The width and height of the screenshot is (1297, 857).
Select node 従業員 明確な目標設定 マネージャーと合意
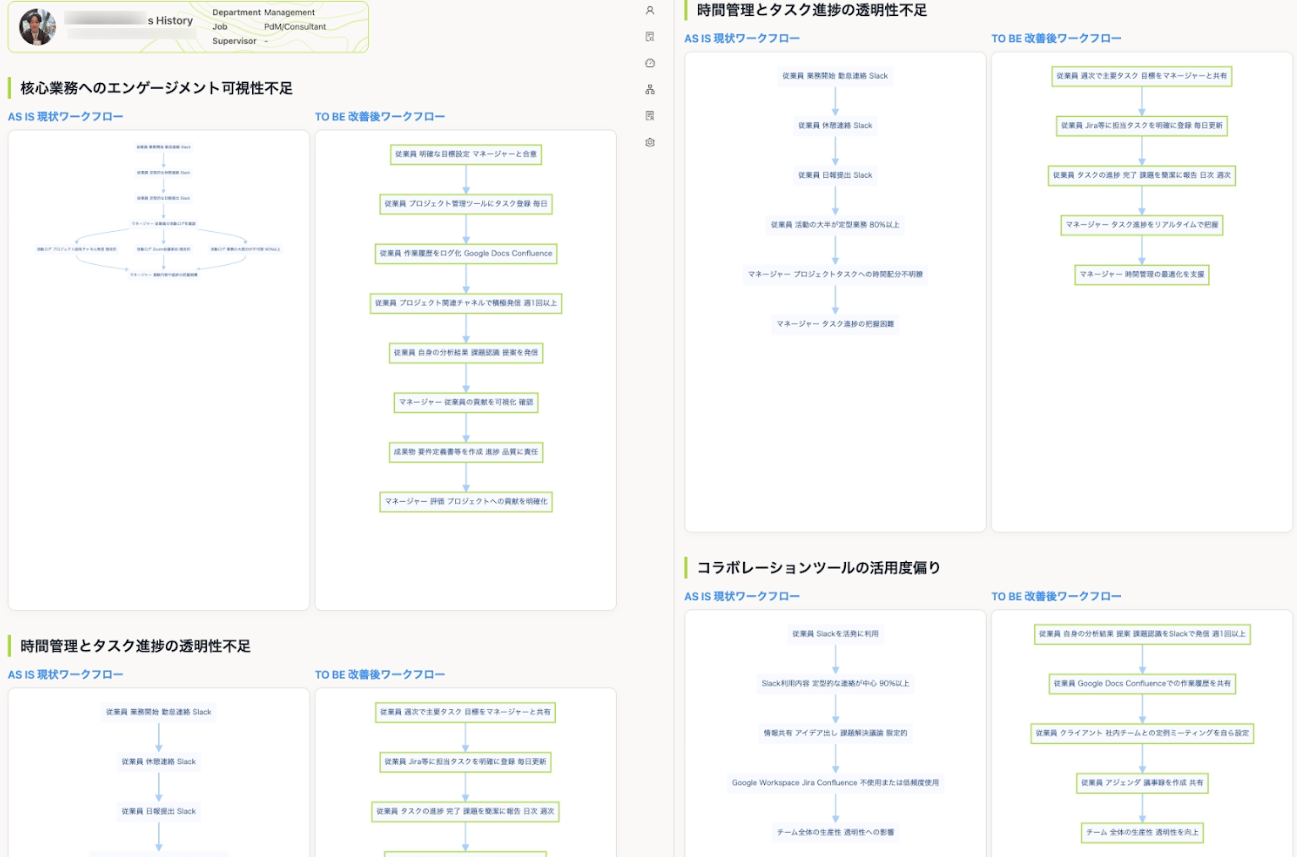[x=466, y=154]
